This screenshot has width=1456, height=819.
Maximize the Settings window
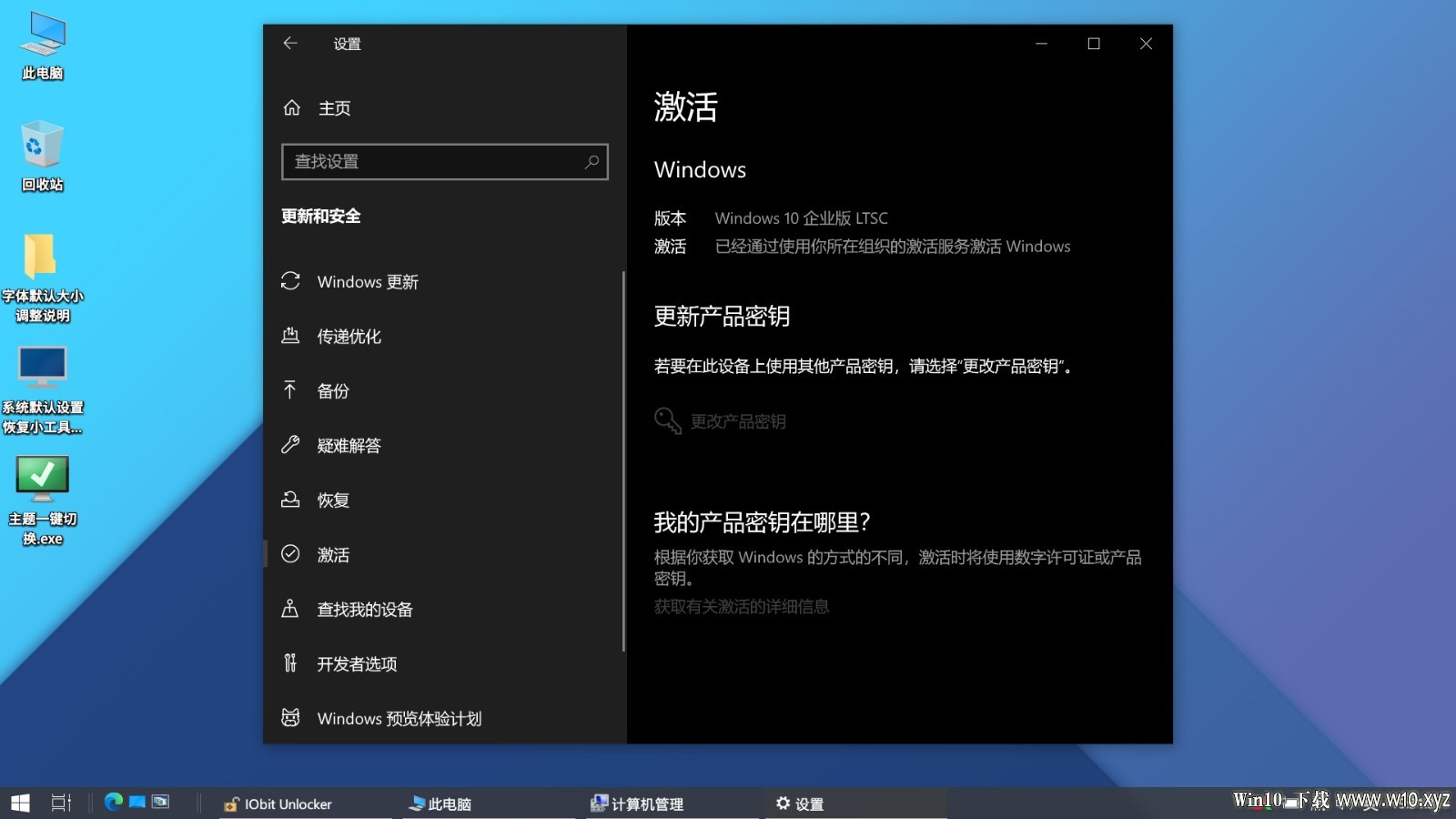point(1094,44)
